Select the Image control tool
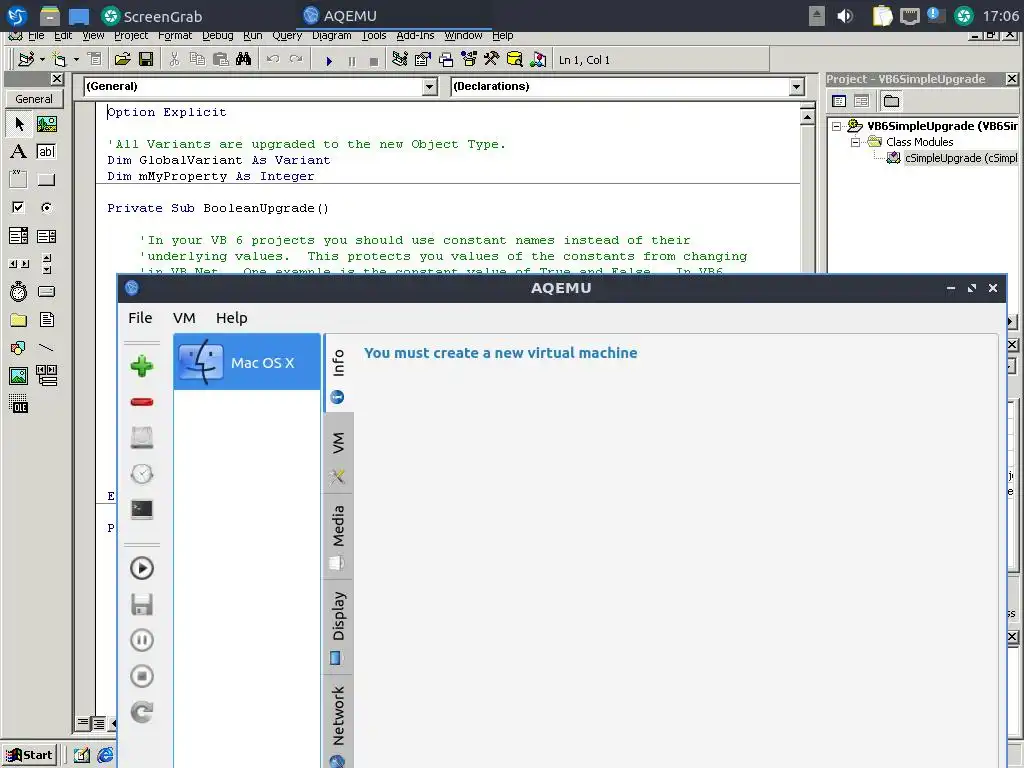 (x=18, y=376)
